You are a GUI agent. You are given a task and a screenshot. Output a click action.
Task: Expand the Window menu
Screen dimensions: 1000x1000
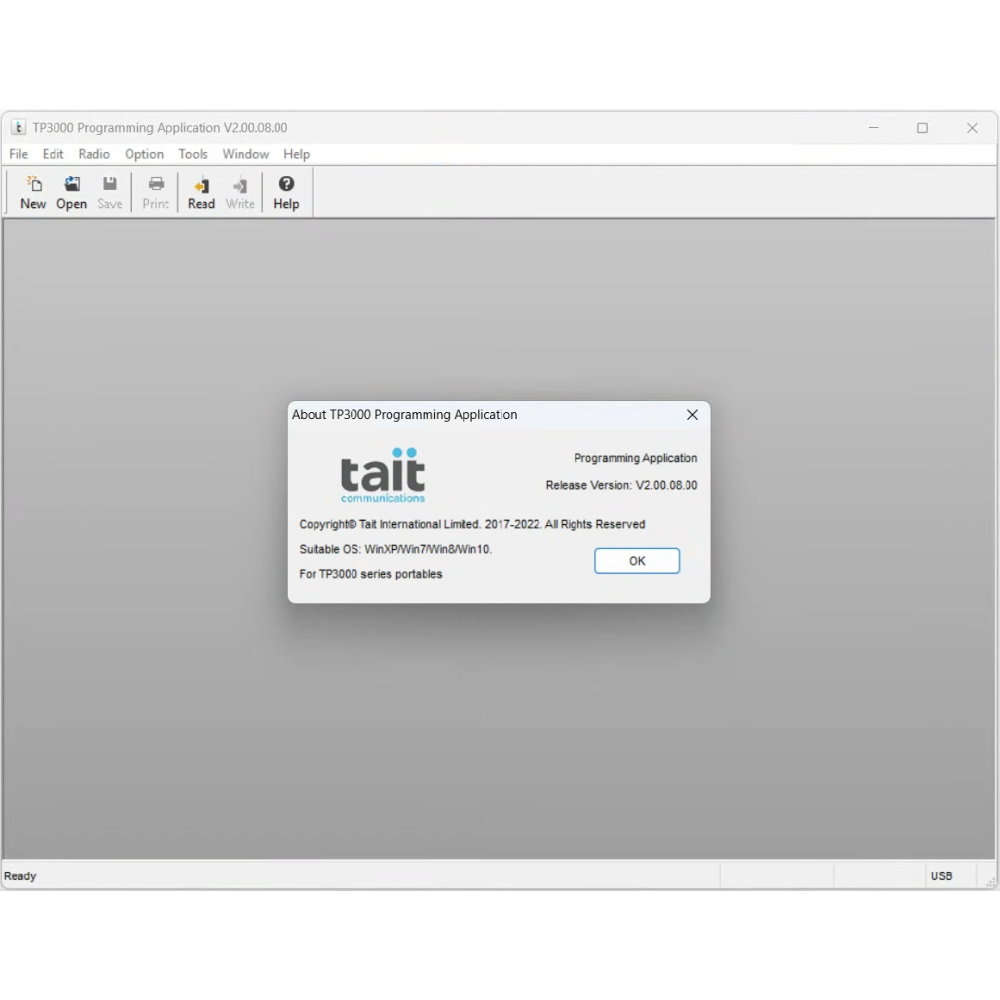pyautogui.click(x=245, y=154)
